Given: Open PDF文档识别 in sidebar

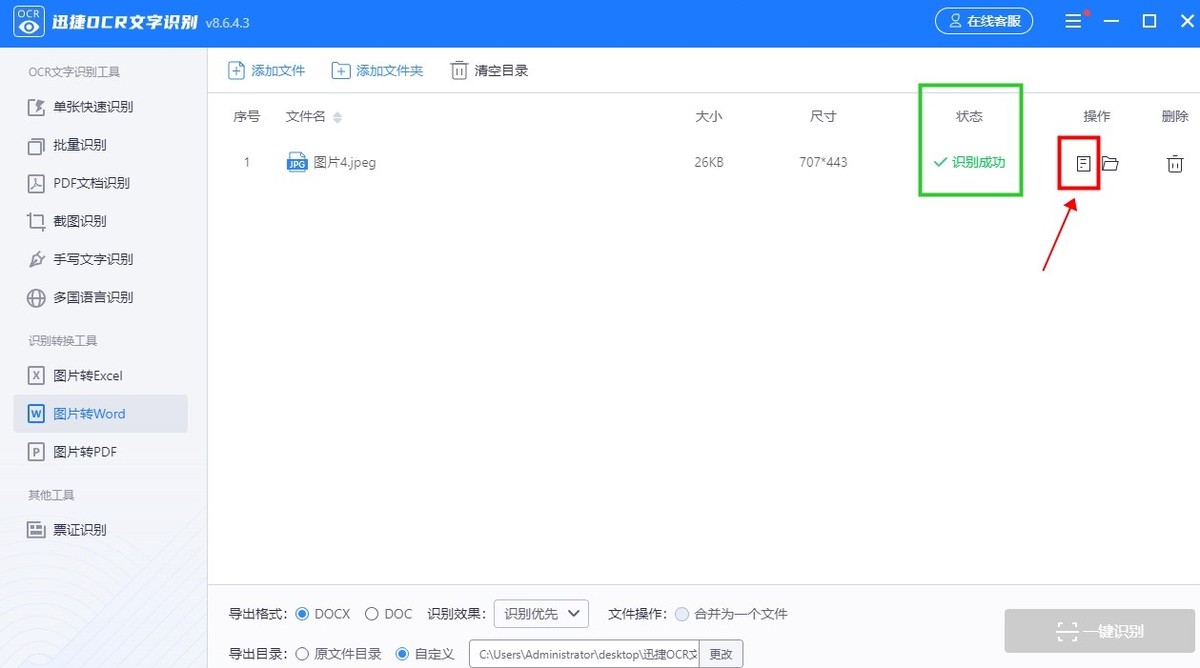Looking at the screenshot, I should click(100, 183).
